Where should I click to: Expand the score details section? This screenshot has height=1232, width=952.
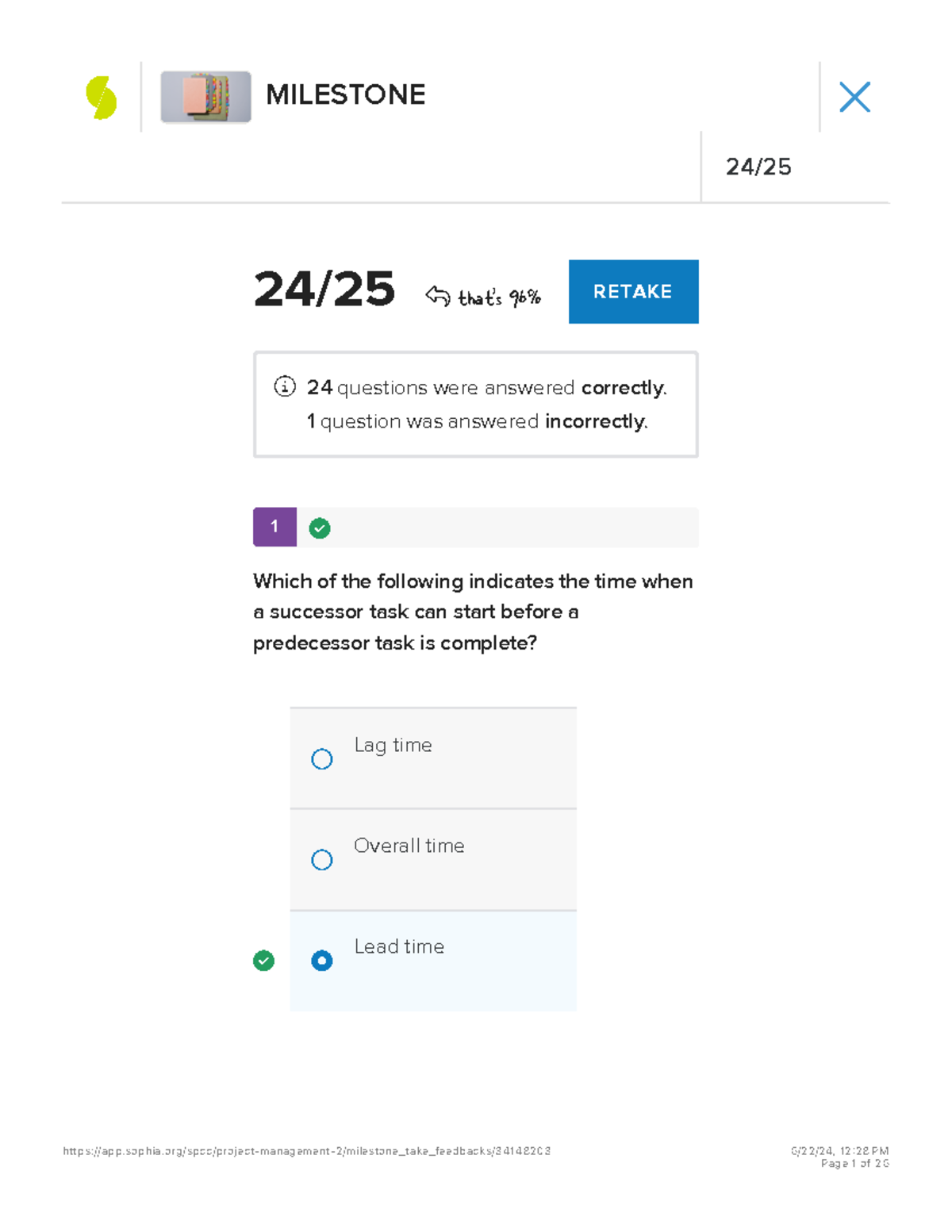click(324, 290)
